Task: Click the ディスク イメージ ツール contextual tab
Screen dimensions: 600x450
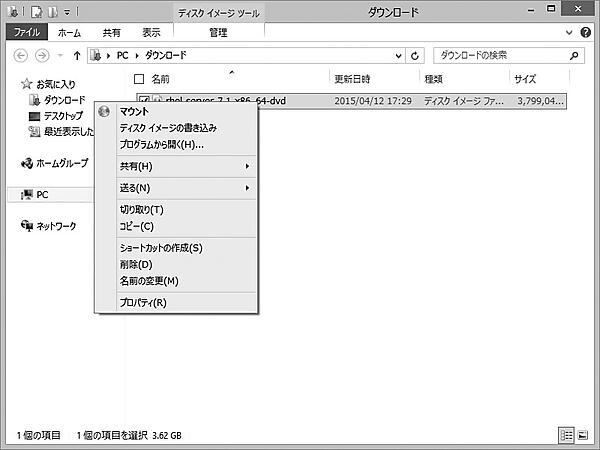Action: pyautogui.click(x=219, y=13)
